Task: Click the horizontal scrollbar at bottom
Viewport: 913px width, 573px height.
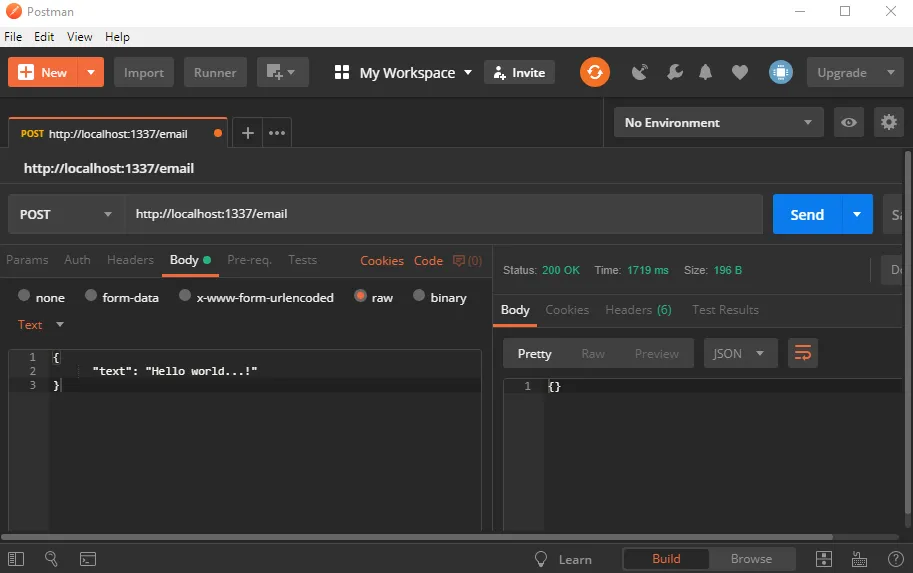Action: (417, 537)
